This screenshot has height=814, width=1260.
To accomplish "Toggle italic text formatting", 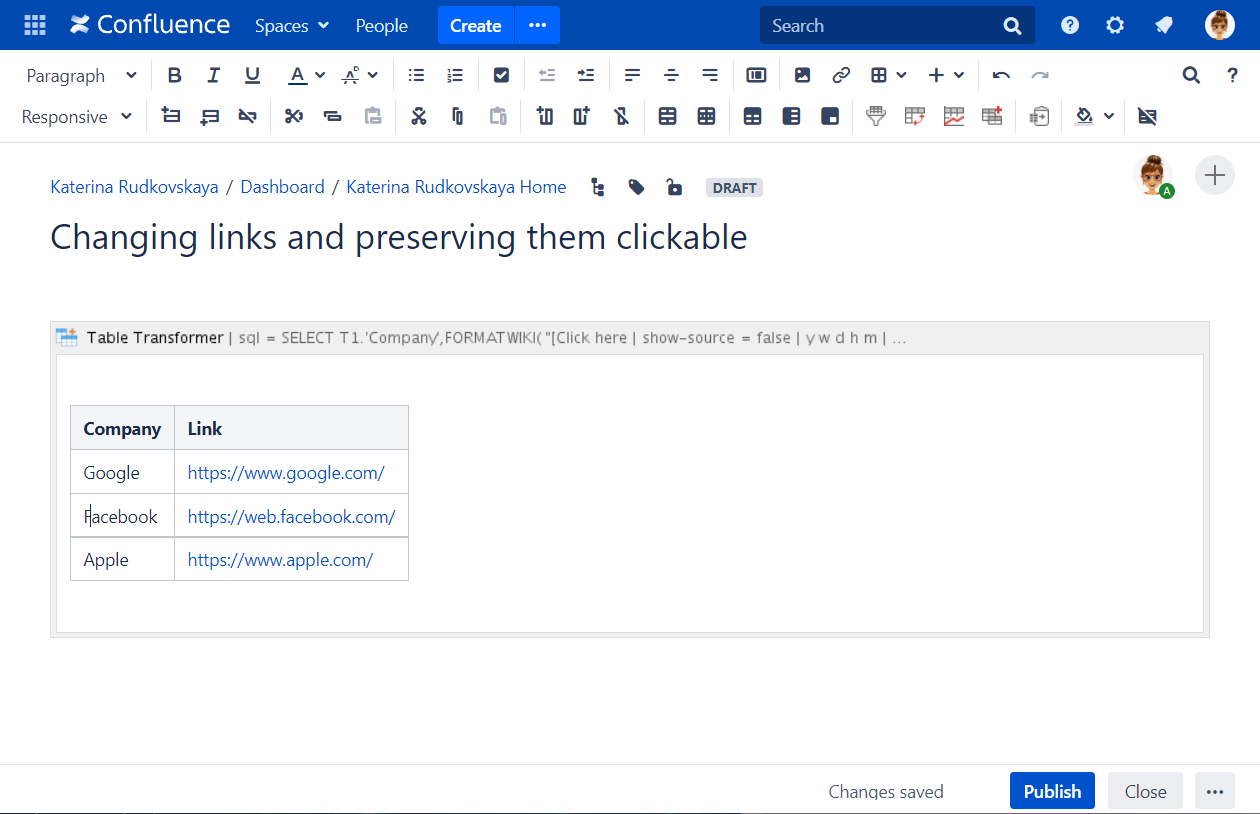I will (x=213, y=75).
